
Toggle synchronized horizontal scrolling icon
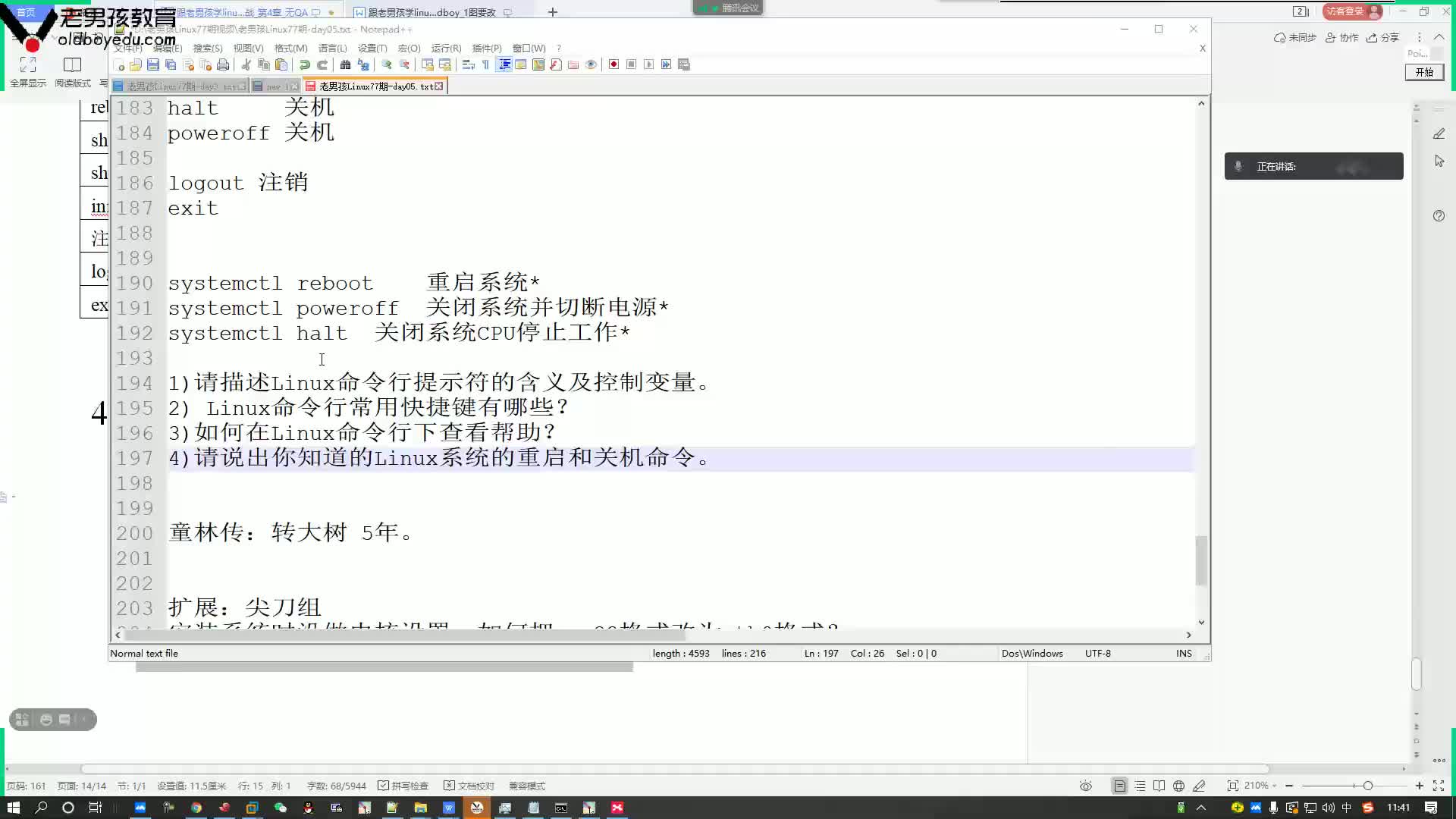tap(444, 64)
